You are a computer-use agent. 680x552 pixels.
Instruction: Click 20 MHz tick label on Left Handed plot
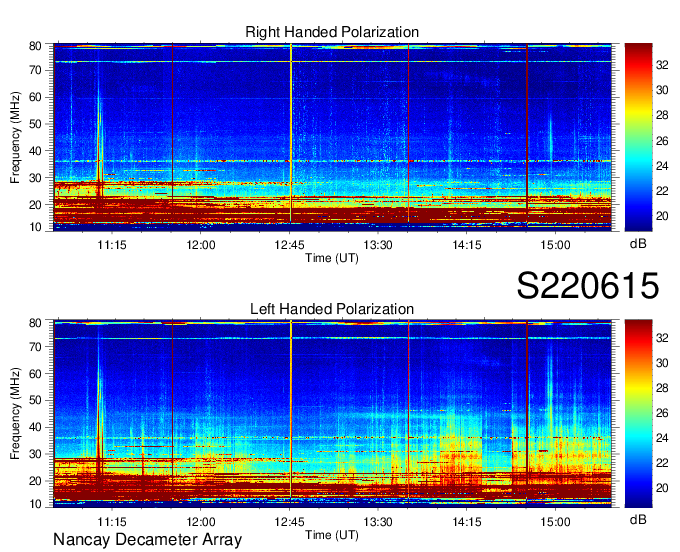pyautogui.click(x=35, y=481)
